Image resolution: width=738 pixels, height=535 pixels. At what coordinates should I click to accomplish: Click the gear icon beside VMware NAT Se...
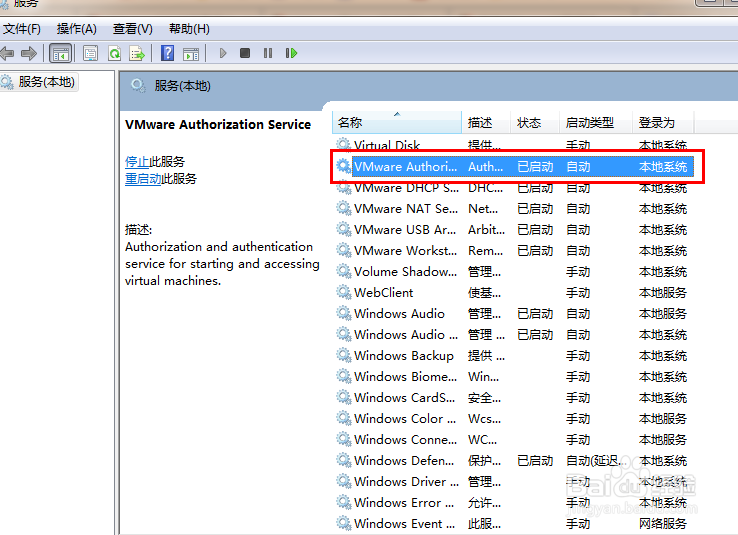[x=344, y=209]
